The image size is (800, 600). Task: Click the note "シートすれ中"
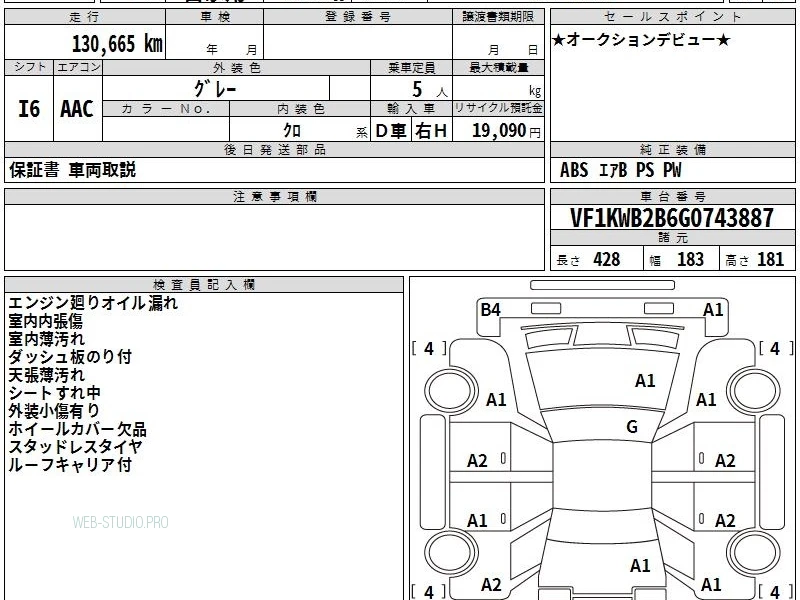click(55, 393)
